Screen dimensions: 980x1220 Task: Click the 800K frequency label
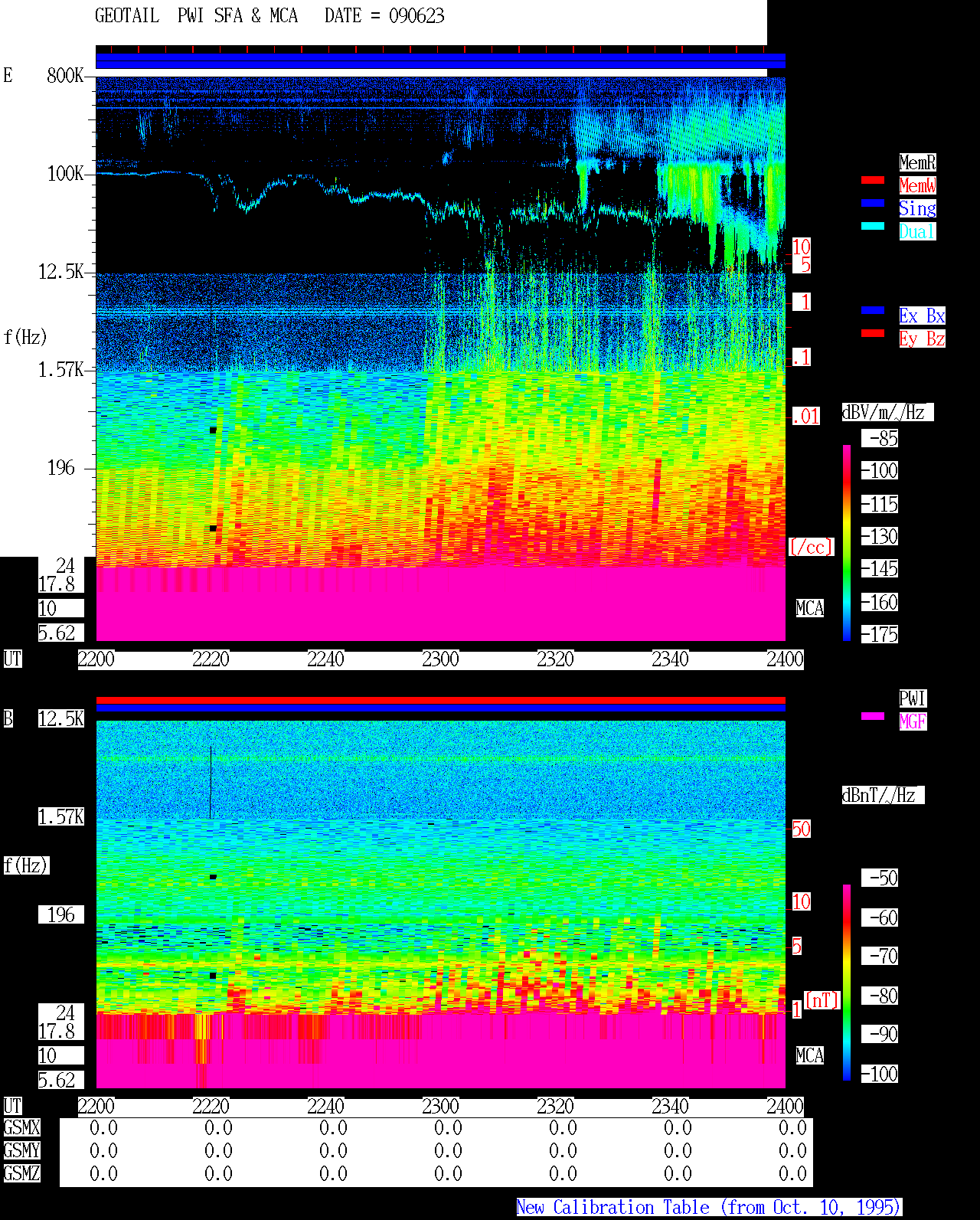pyautogui.click(x=65, y=75)
